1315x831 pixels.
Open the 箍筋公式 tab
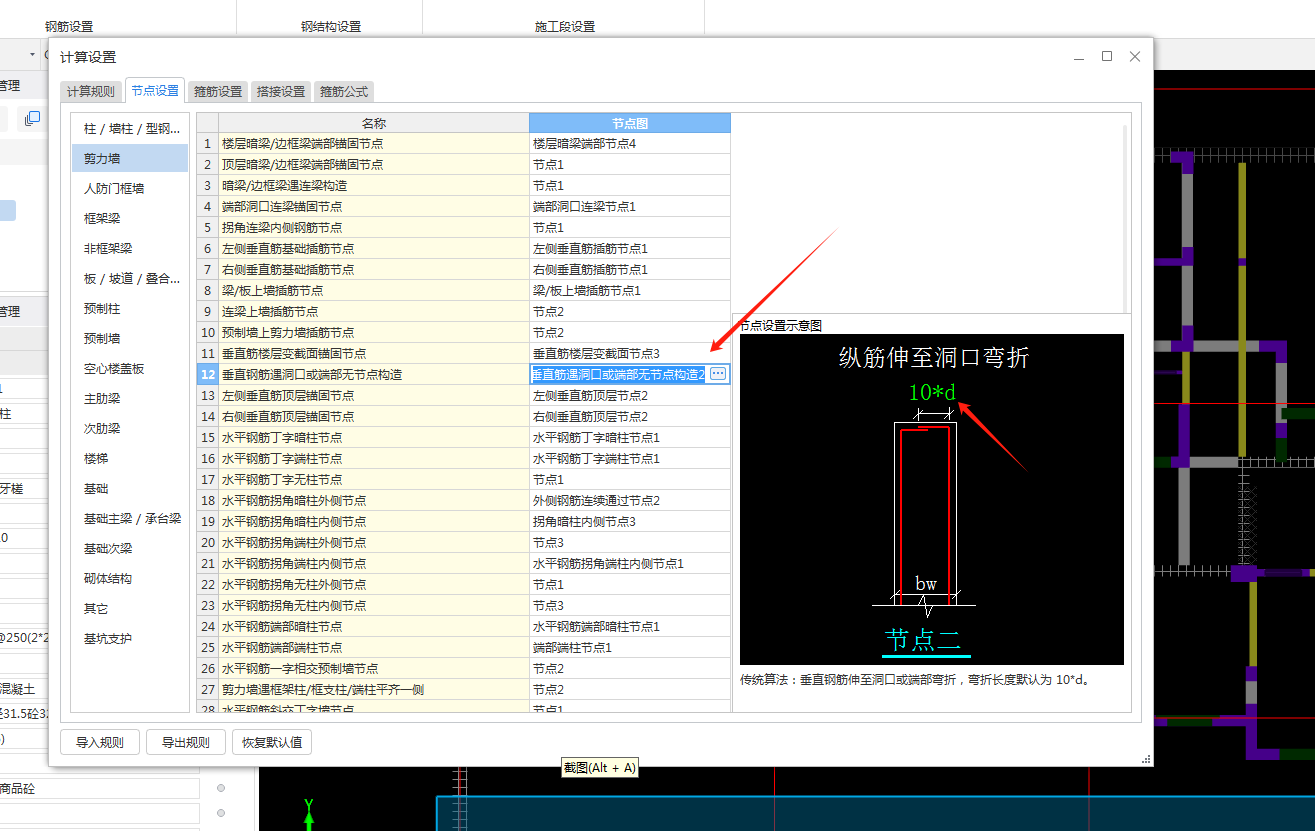[344, 91]
